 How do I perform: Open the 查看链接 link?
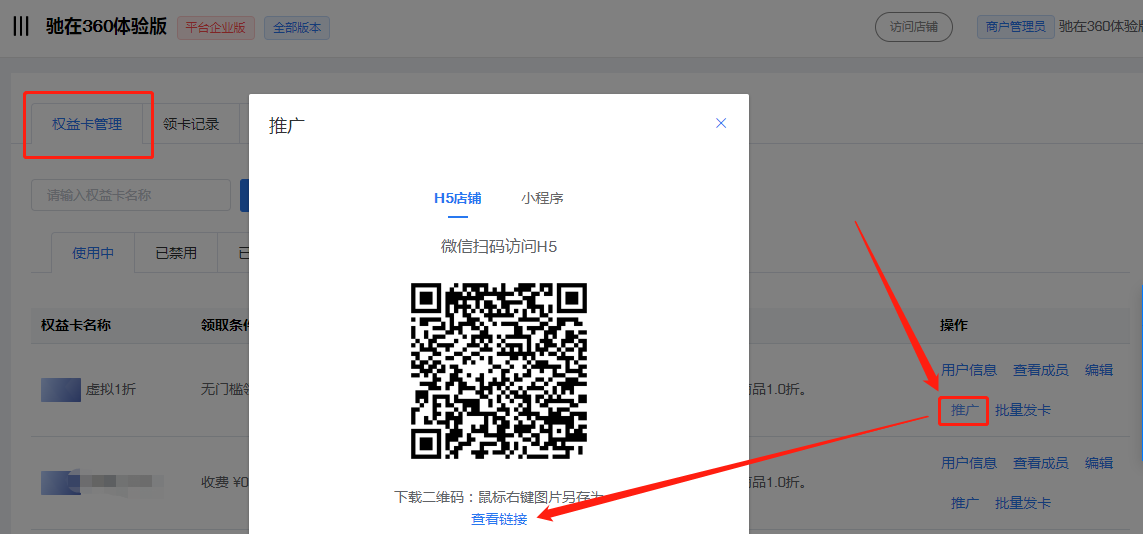pyautogui.click(x=499, y=519)
